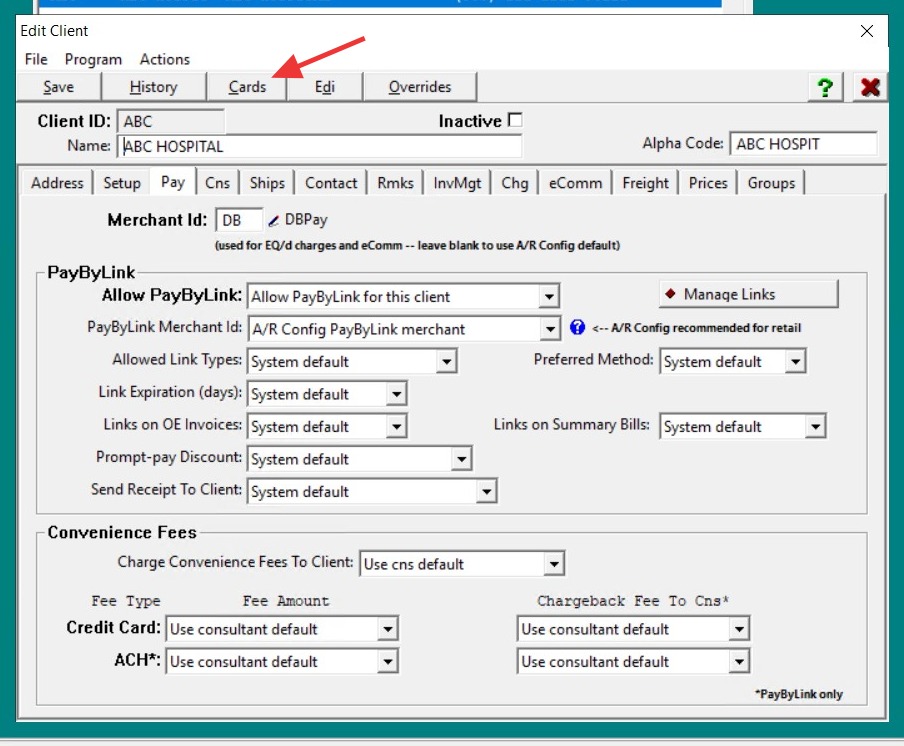
Task: Click the Alpha Code input field
Action: (803, 144)
